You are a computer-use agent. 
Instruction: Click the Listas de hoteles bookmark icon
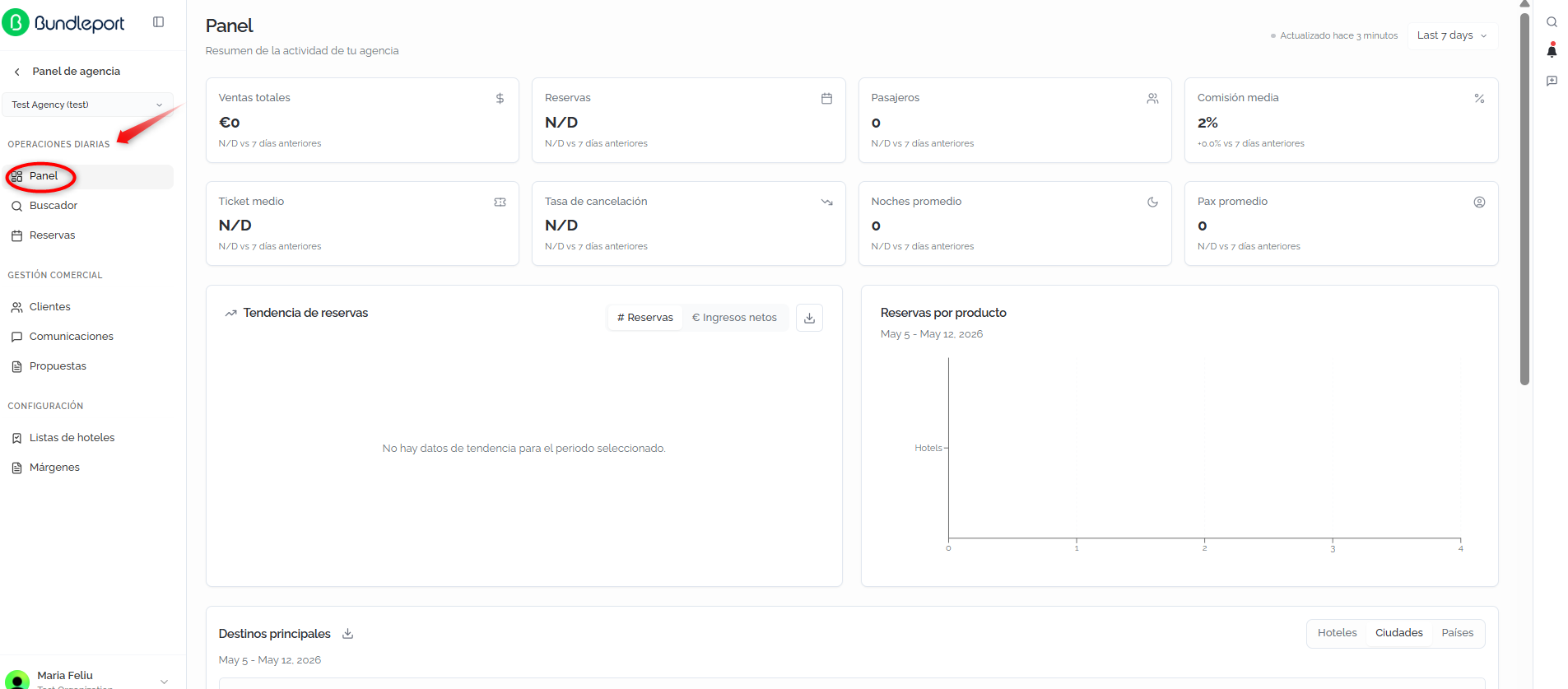[16, 439]
